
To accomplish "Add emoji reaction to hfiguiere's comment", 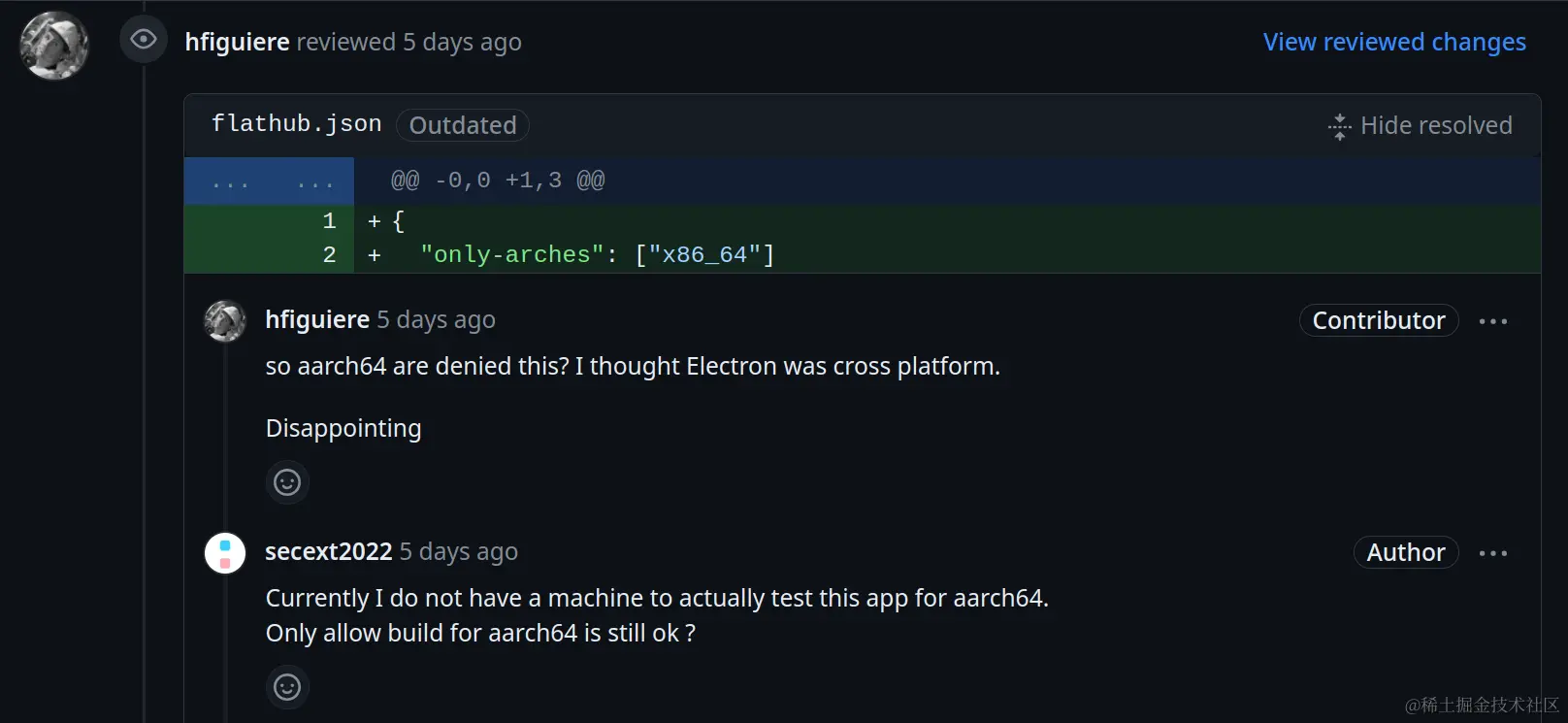I will coord(287,482).
